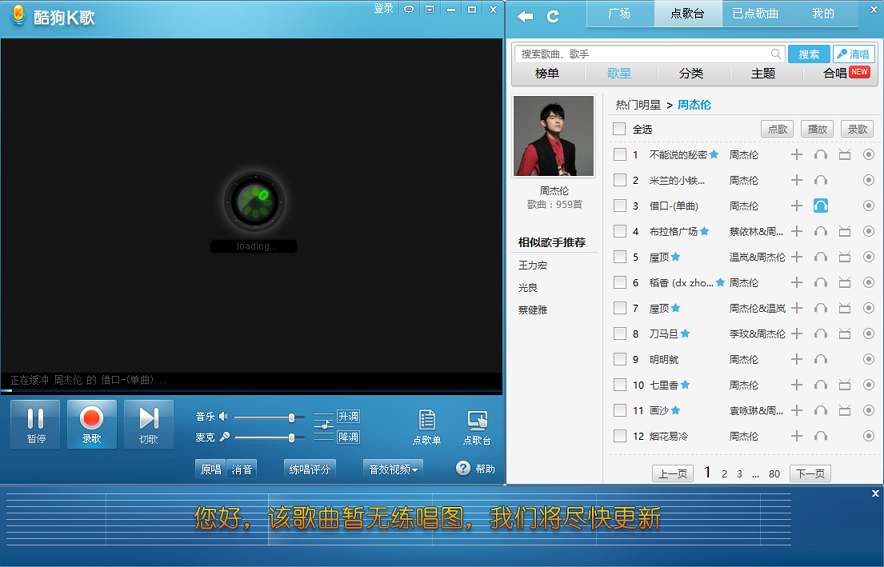
Task: Open the 已点歌曲 tab
Action: [755, 14]
